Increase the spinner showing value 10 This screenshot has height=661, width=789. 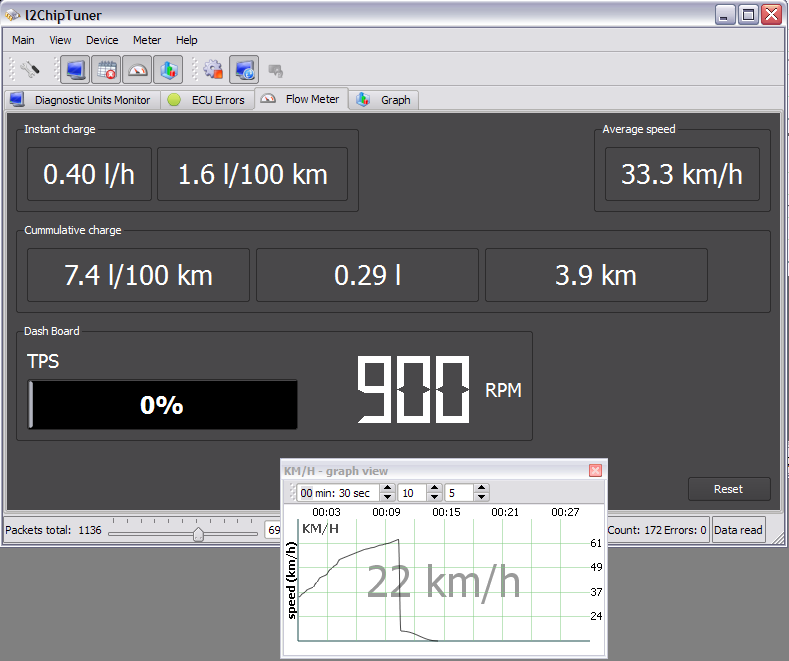434,488
